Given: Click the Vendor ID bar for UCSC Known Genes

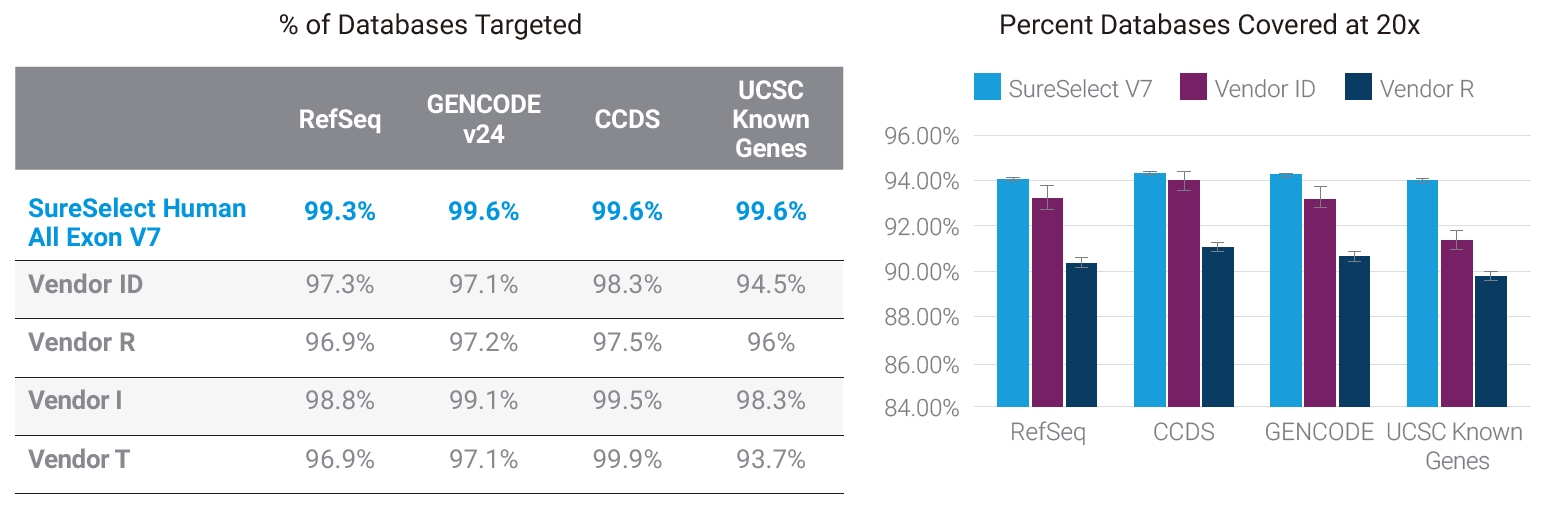Looking at the screenshot, I should coord(1456,323).
